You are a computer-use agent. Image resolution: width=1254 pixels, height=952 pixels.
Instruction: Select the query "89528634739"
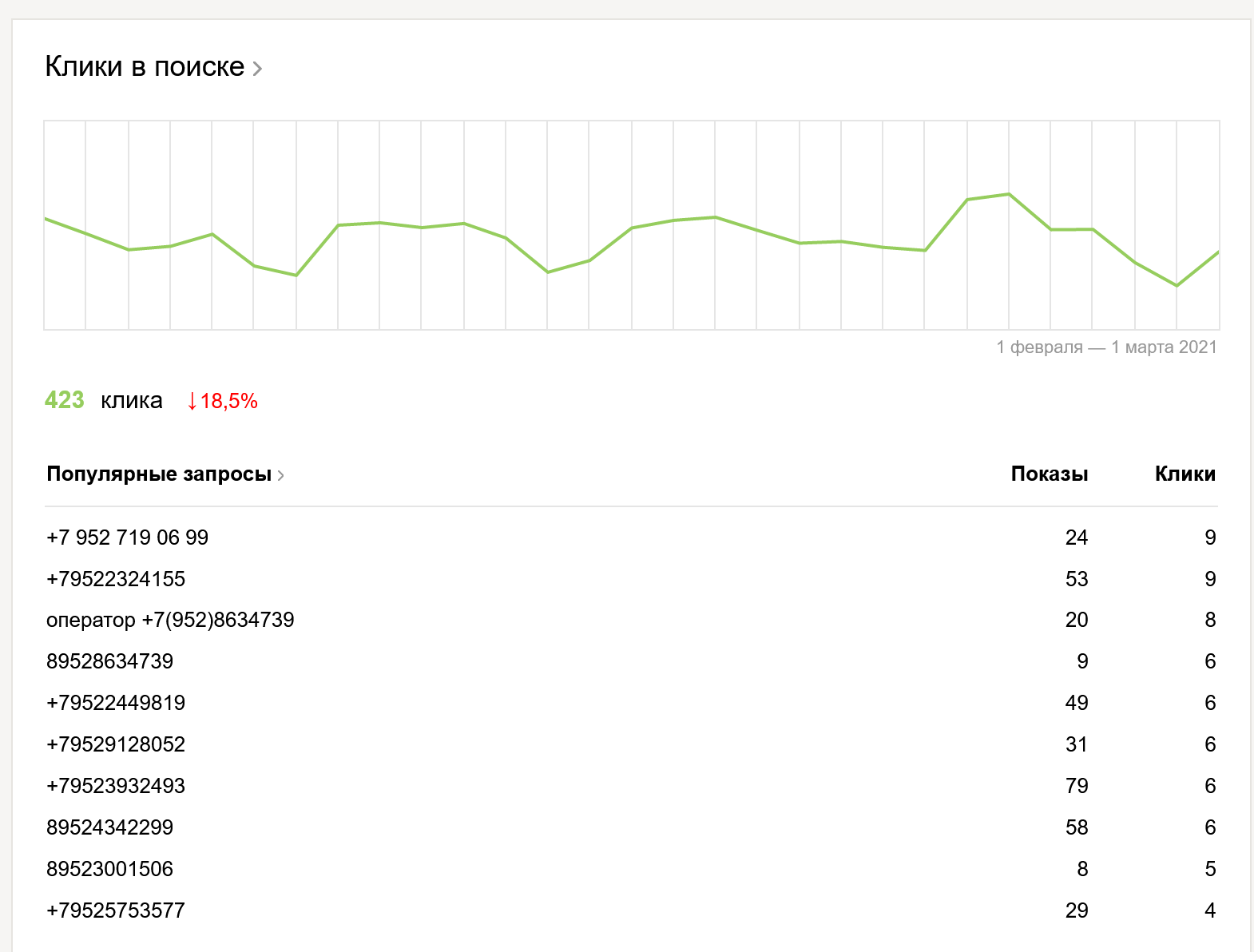coord(109,661)
